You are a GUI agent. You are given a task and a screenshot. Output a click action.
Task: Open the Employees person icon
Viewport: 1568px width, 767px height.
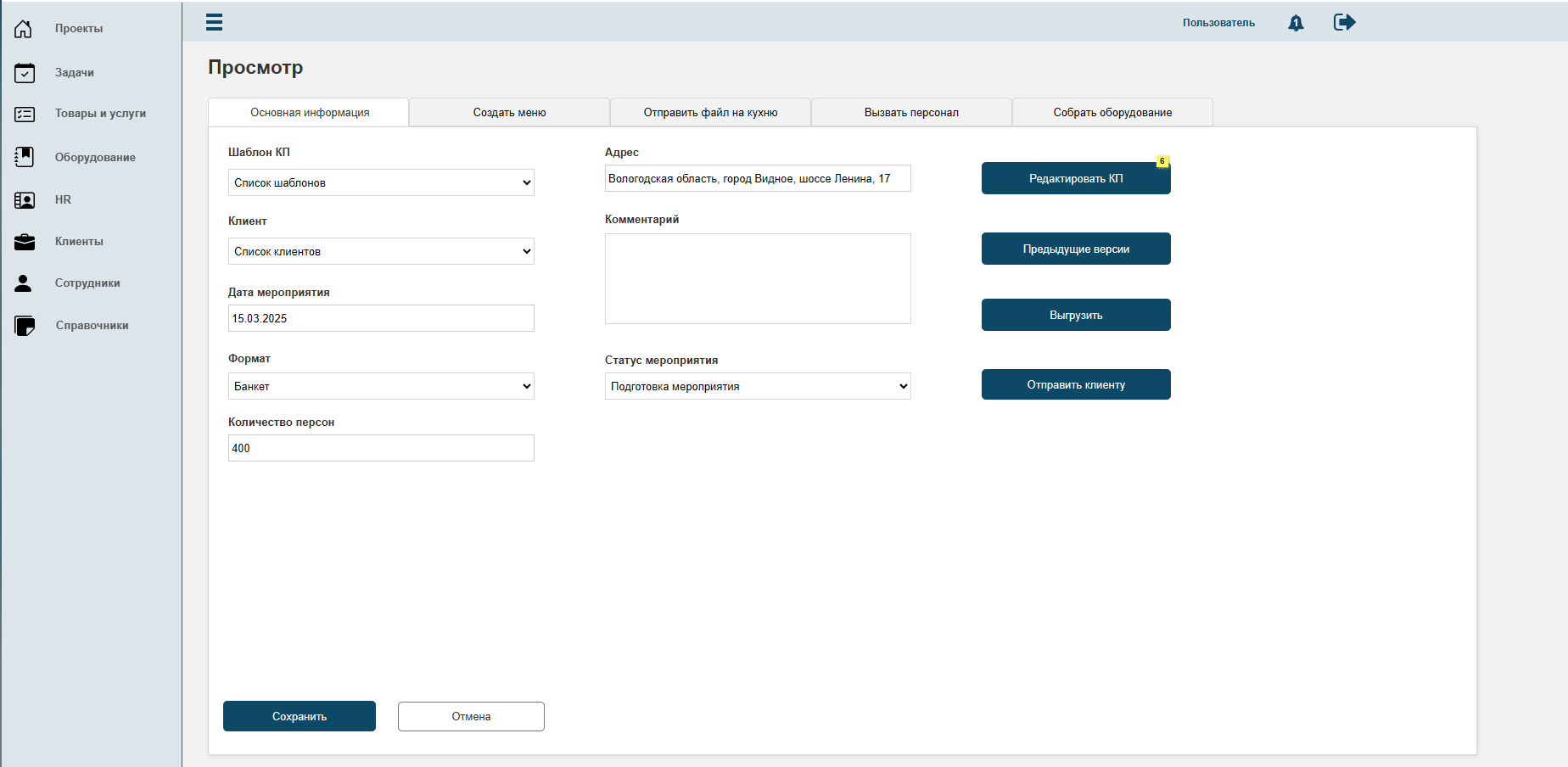[24, 283]
